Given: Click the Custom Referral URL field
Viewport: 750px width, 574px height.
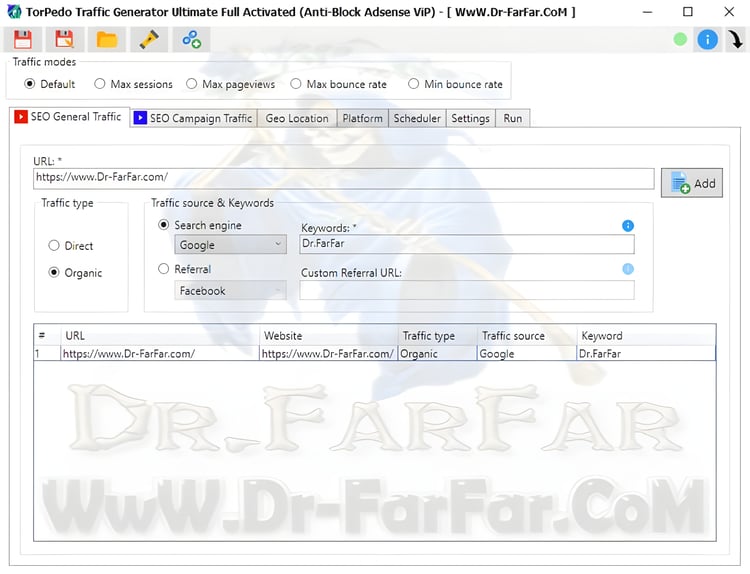Looking at the screenshot, I should (x=467, y=290).
